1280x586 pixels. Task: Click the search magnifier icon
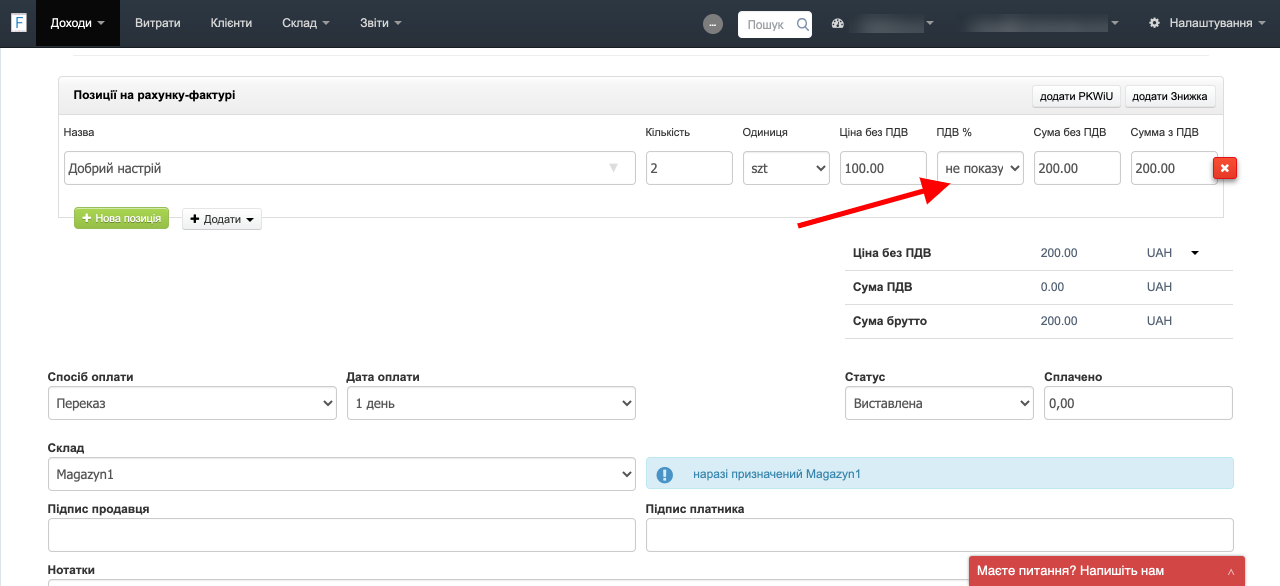pyautogui.click(x=802, y=24)
